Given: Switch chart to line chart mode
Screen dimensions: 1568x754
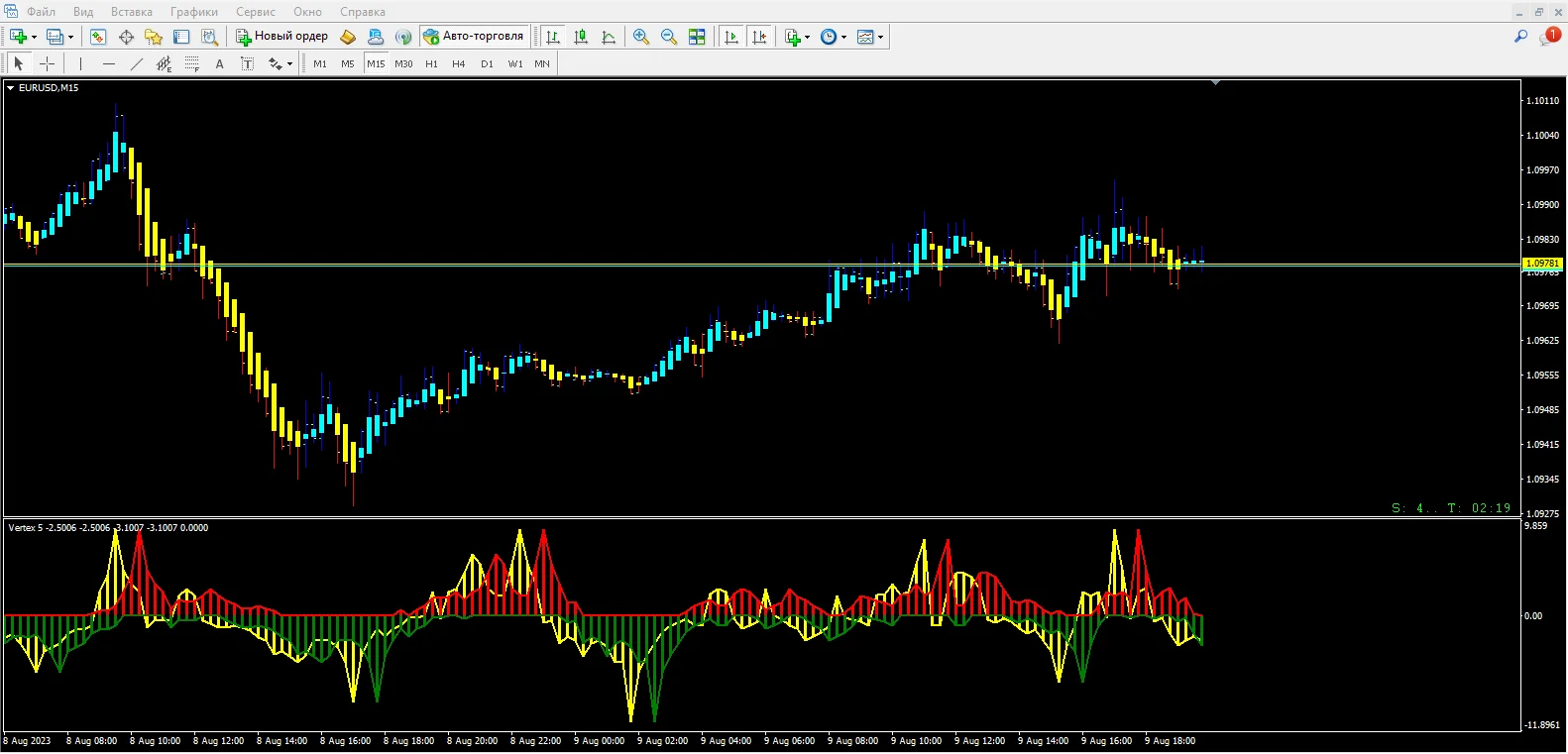Looking at the screenshot, I should (x=609, y=37).
